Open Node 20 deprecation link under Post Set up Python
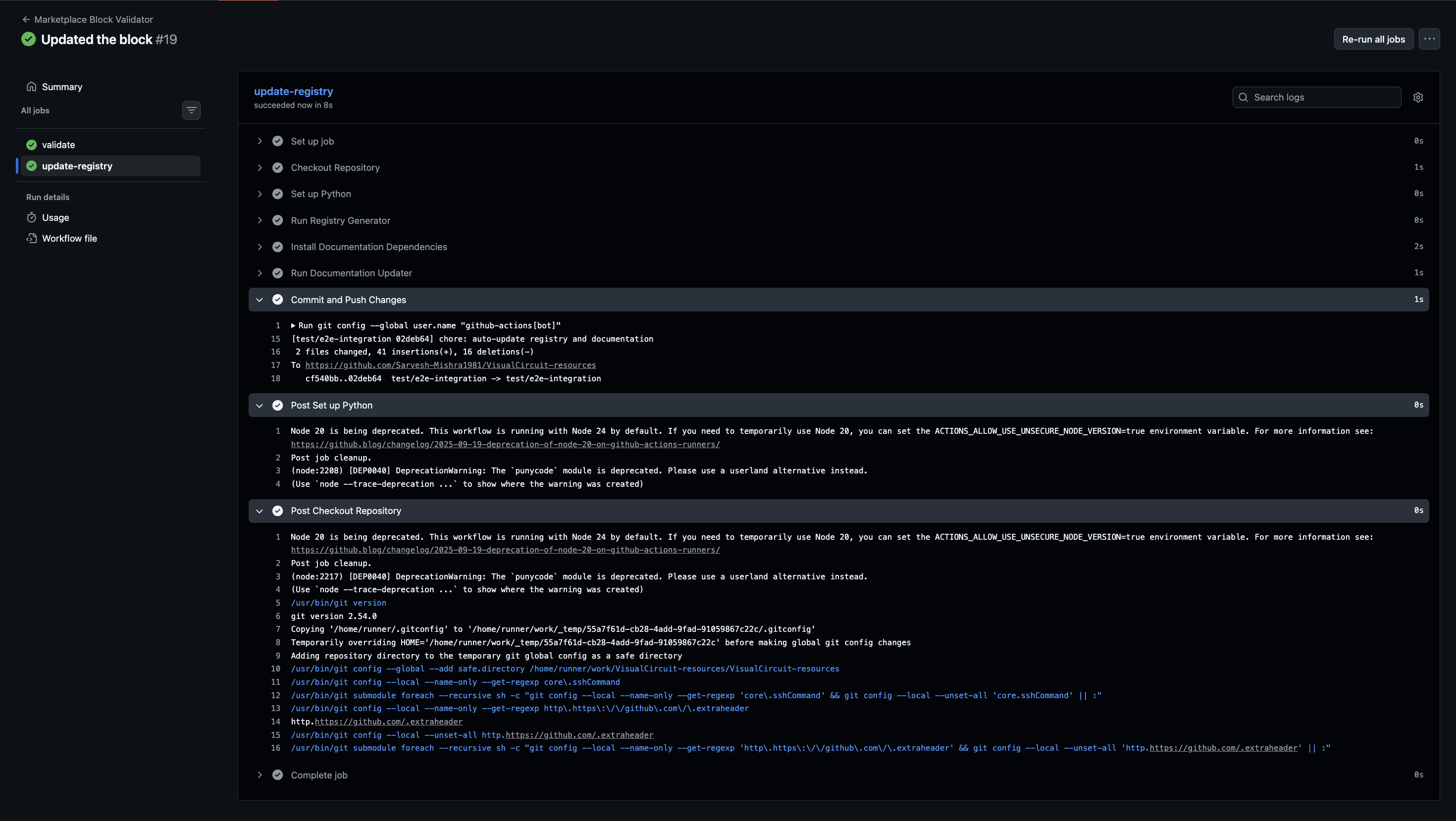 click(x=505, y=444)
